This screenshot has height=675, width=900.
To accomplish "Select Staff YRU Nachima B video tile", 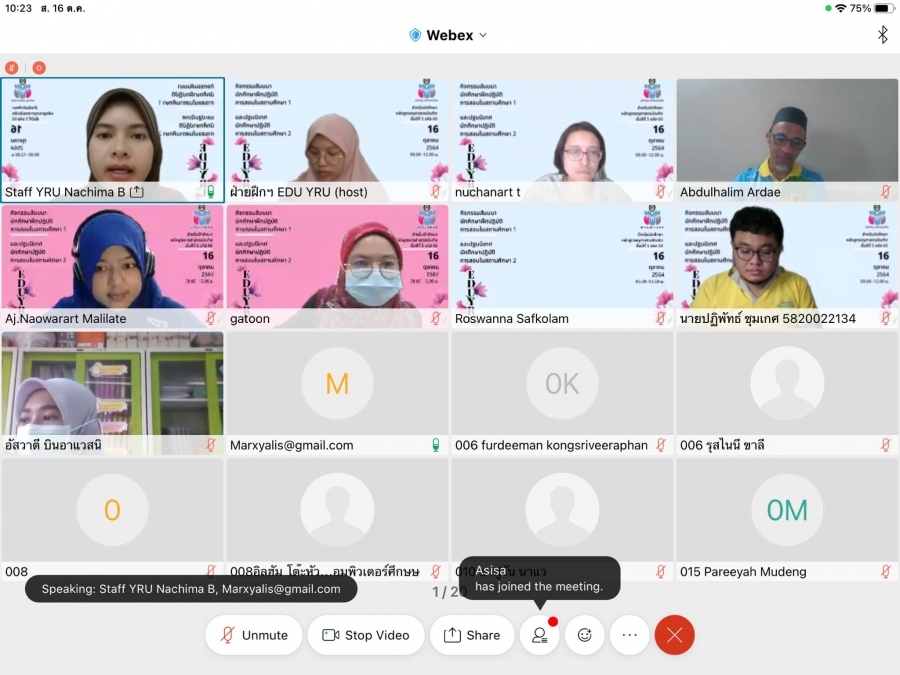I will click(x=112, y=135).
